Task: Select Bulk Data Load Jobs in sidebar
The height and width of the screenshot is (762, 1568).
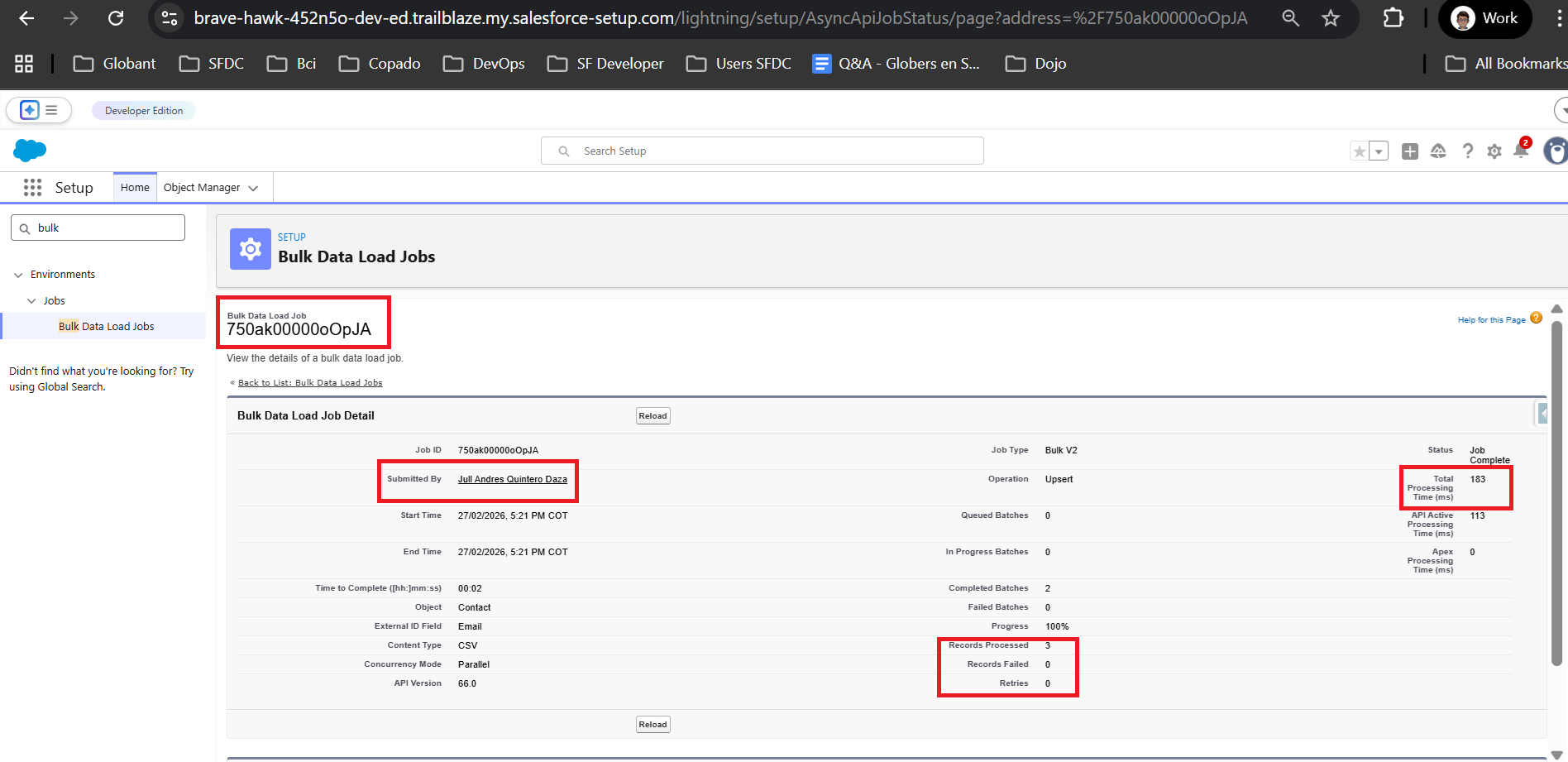Action: coord(106,327)
